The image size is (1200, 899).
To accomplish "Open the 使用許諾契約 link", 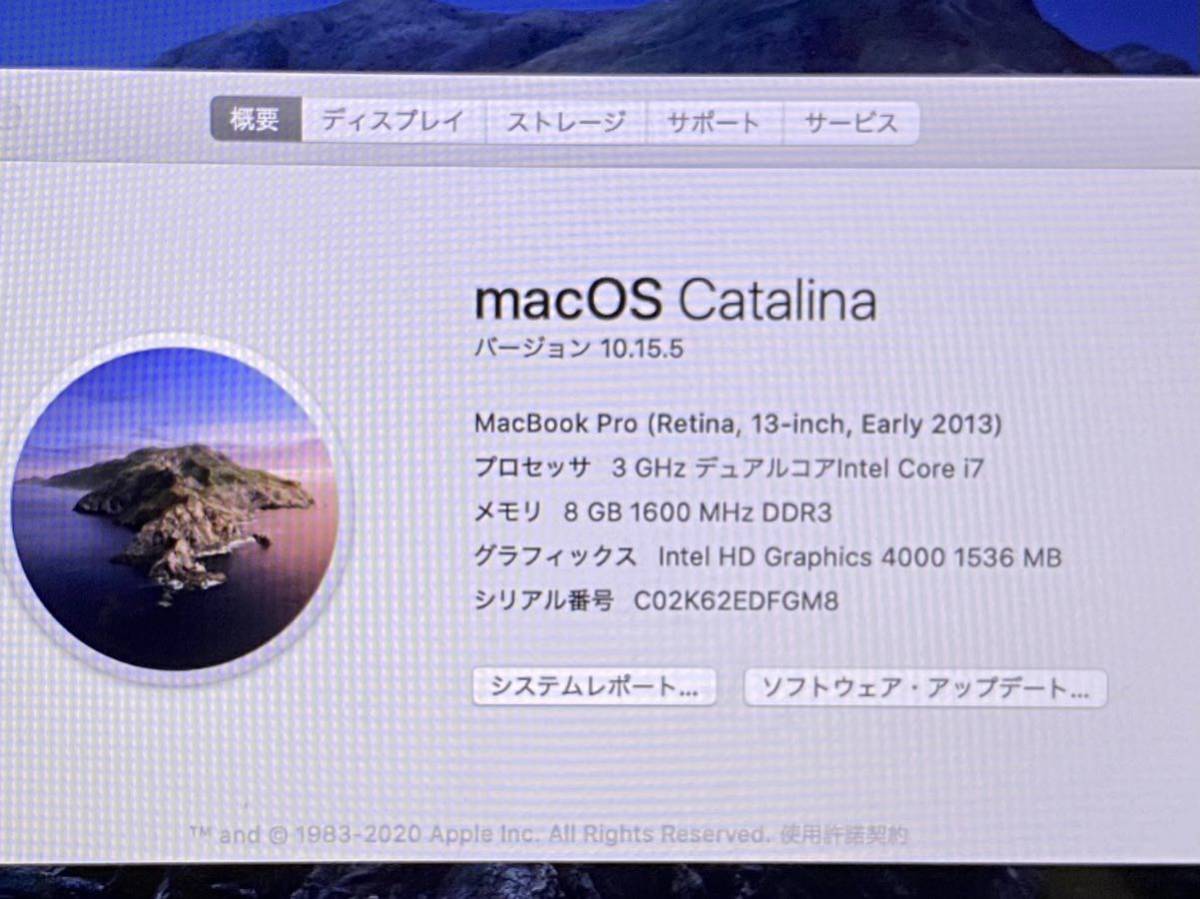I will click(844, 834).
